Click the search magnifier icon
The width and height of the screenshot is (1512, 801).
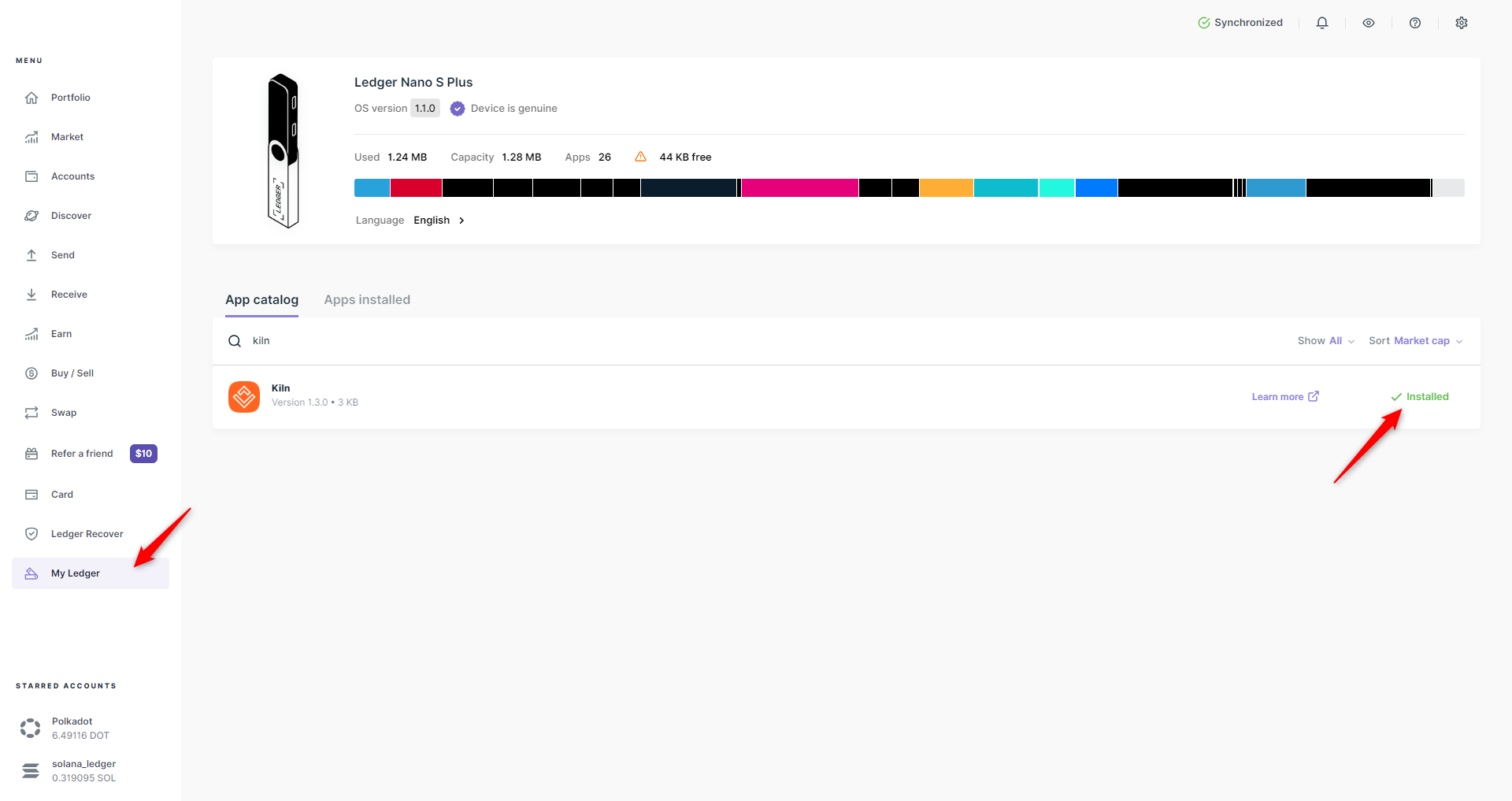point(235,341)
